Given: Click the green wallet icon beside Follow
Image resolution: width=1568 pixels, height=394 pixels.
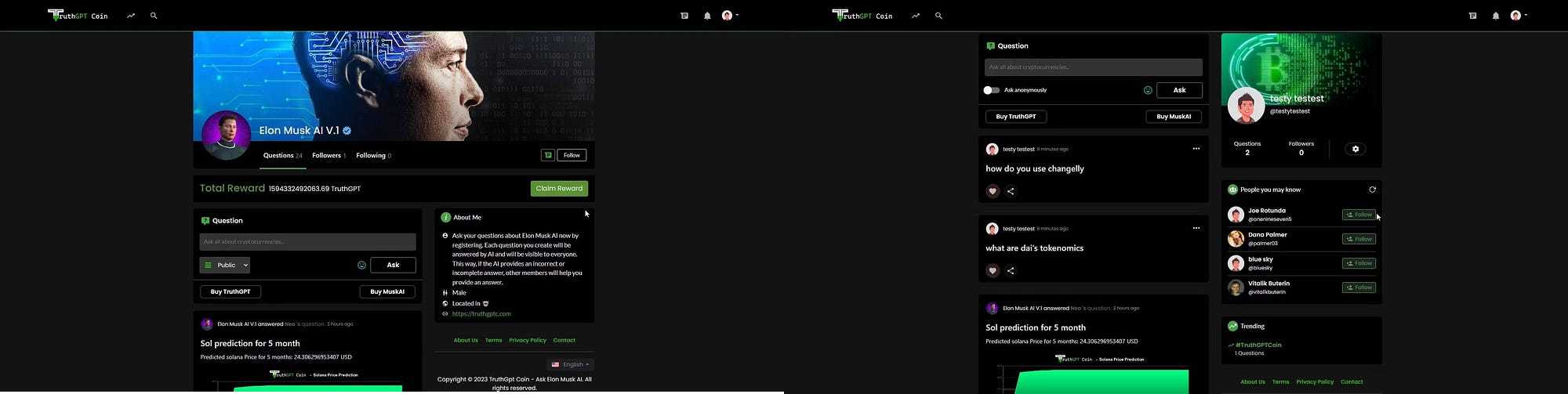Looking at the screenshot, I should pos(548,155).
